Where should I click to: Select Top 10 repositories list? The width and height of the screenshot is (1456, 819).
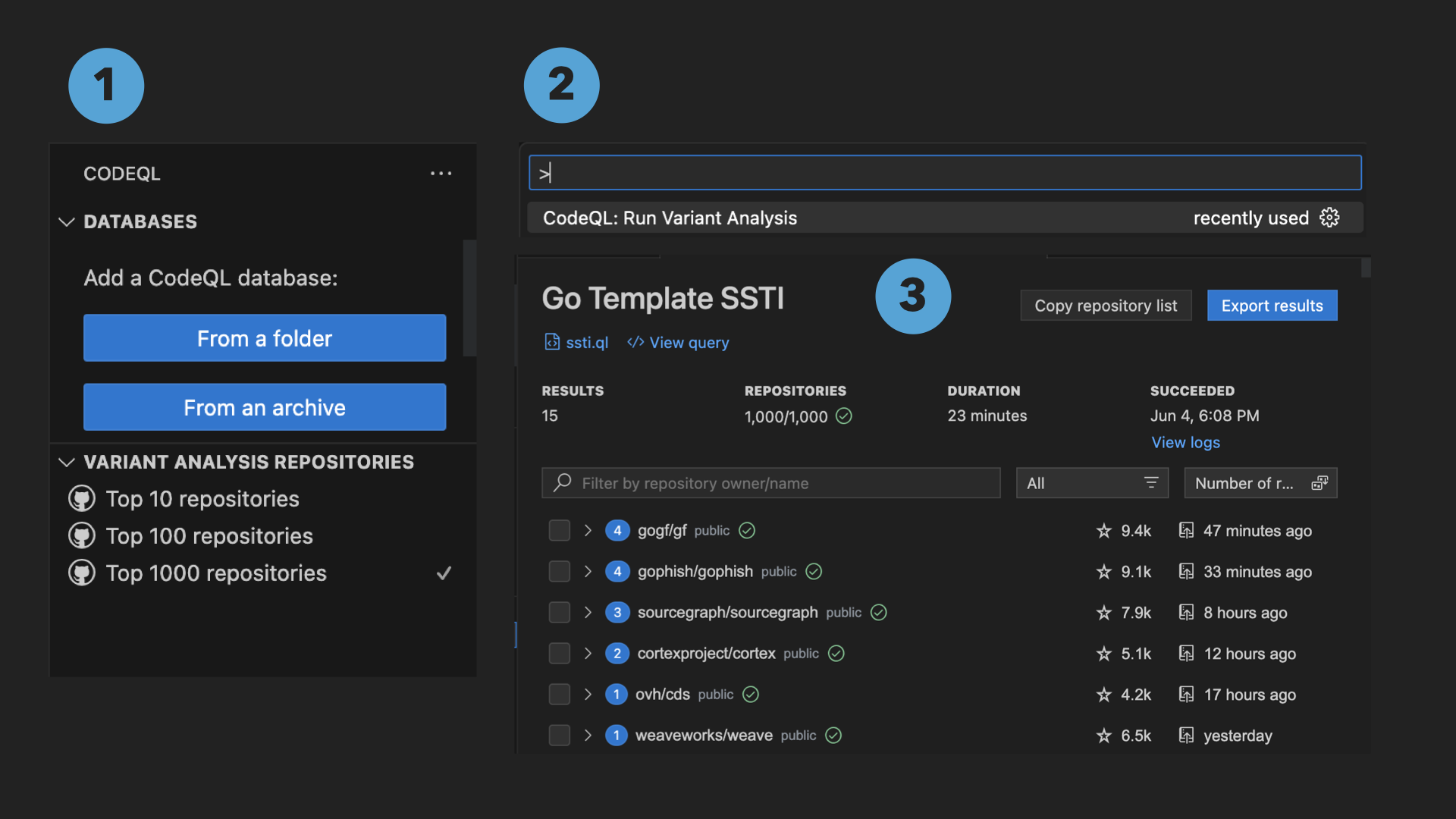coord(202,499)
